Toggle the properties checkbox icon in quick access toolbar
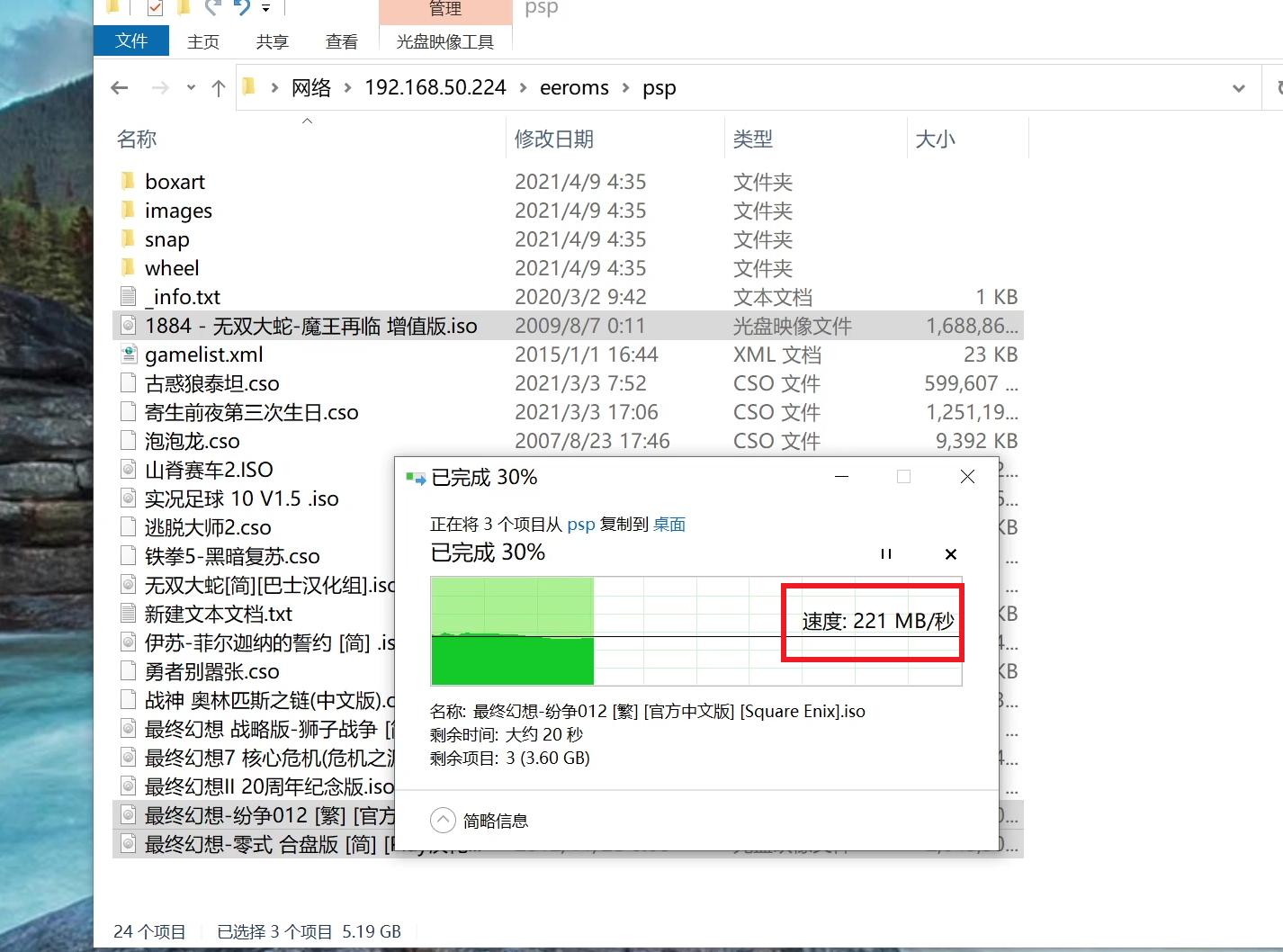This screenshot has height=952, width=1283. pos(154,8)
